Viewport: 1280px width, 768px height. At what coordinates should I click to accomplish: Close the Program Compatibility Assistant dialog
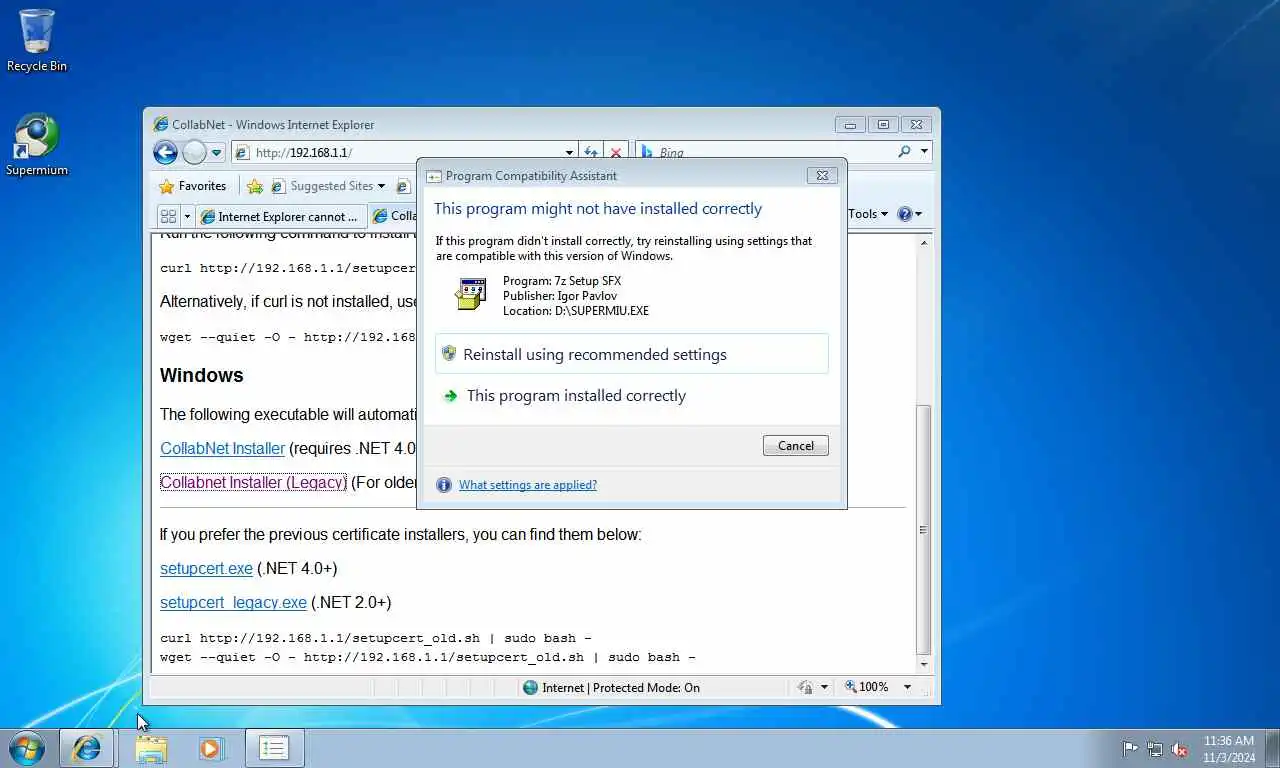click(x=822, y=175)
